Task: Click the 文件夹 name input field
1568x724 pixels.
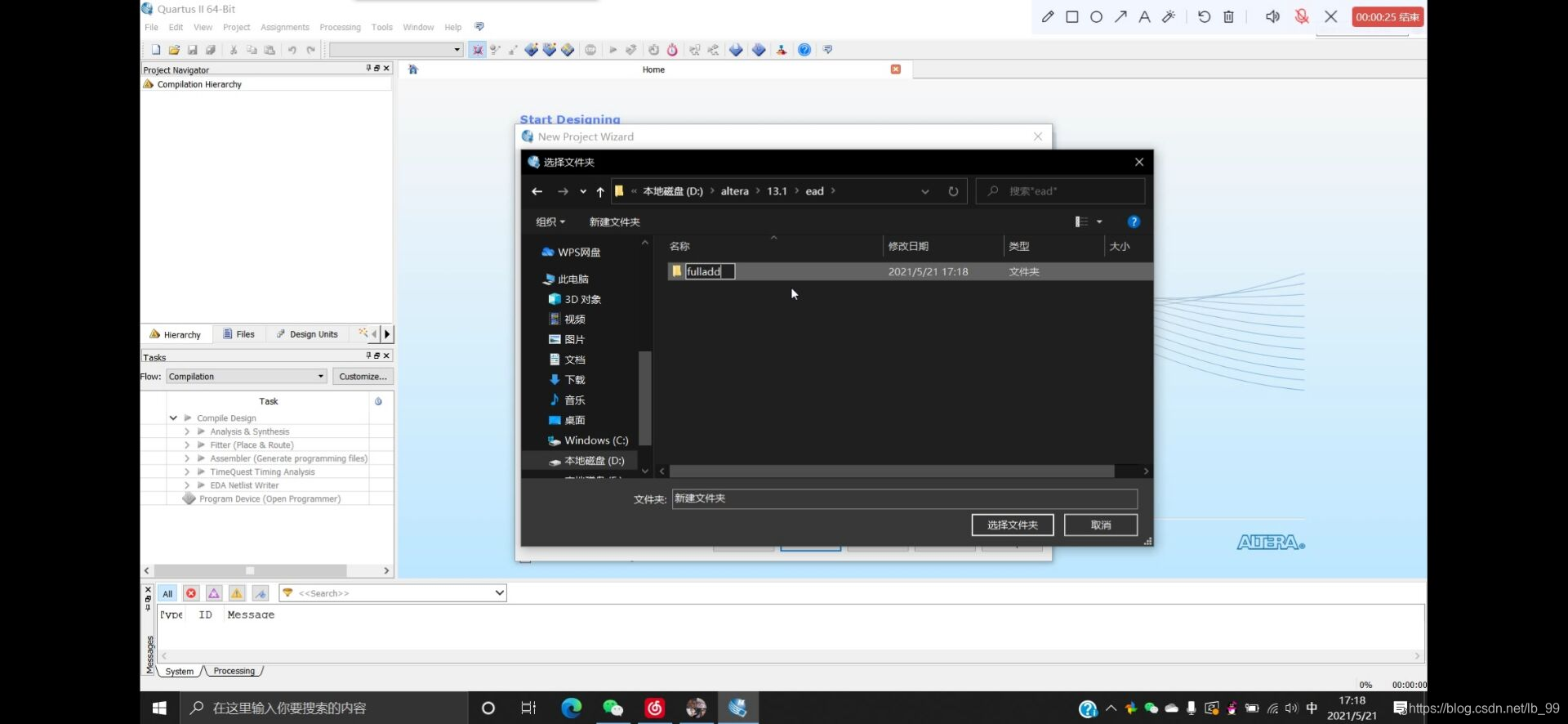Action: point(904,498)
